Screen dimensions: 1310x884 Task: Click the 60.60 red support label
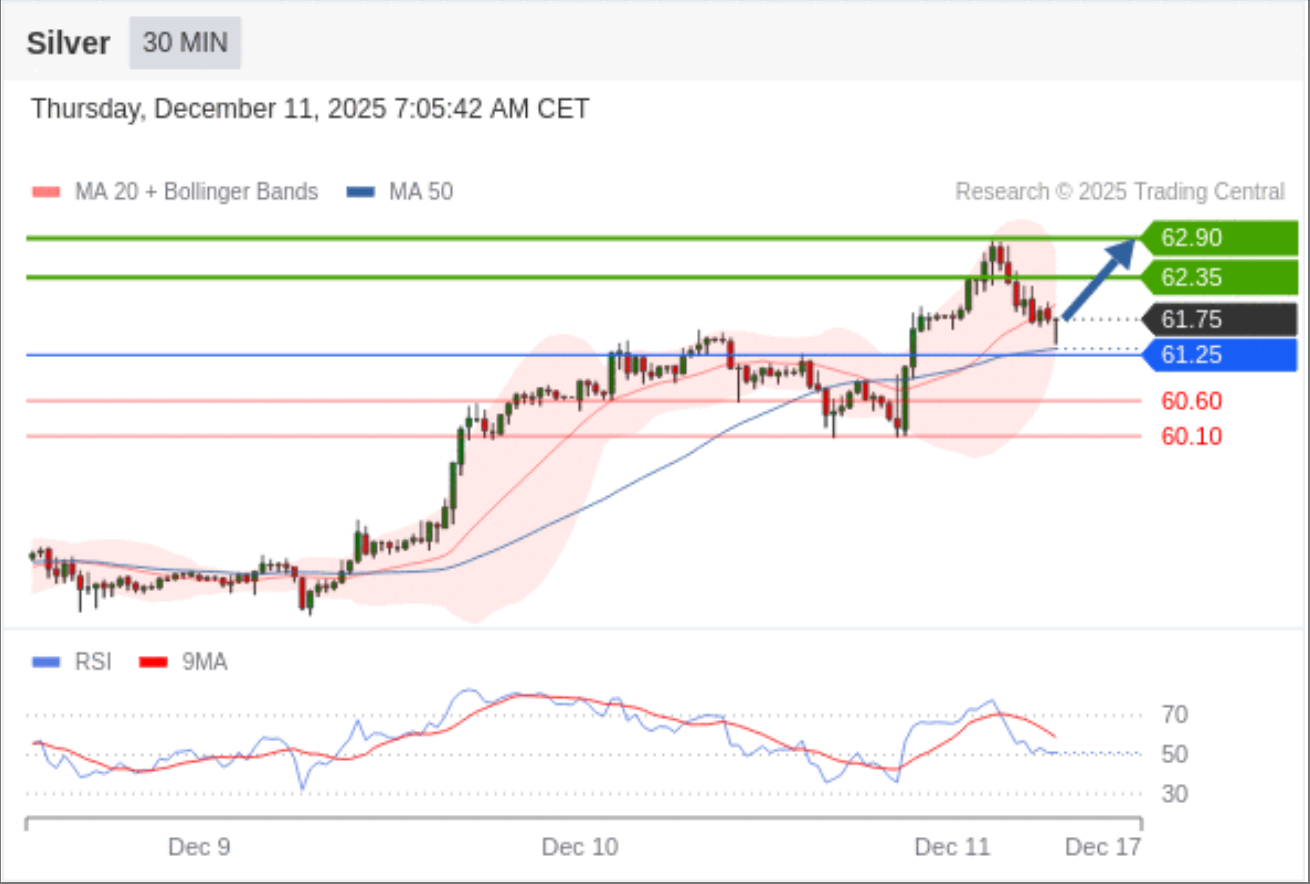[x=1191, y=401]
